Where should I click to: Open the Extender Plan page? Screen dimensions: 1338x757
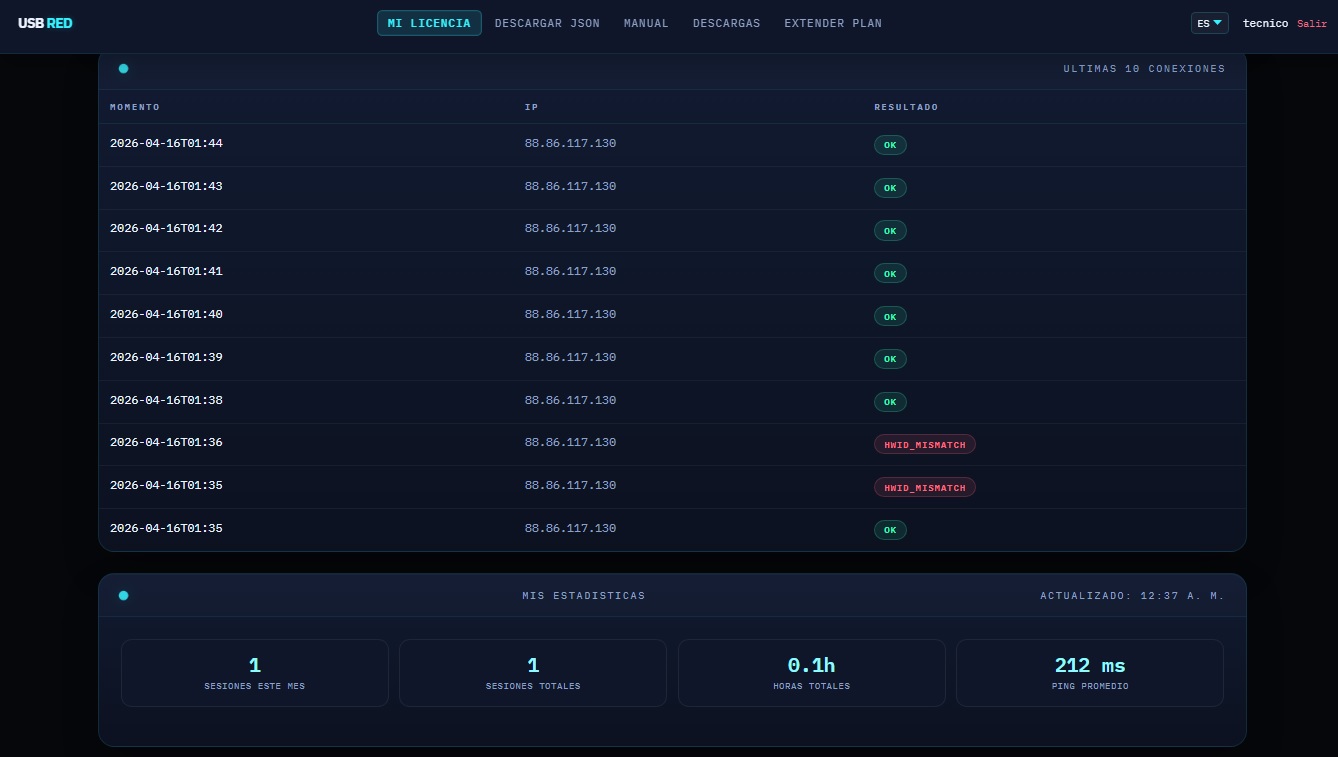[x=832, y=23]
